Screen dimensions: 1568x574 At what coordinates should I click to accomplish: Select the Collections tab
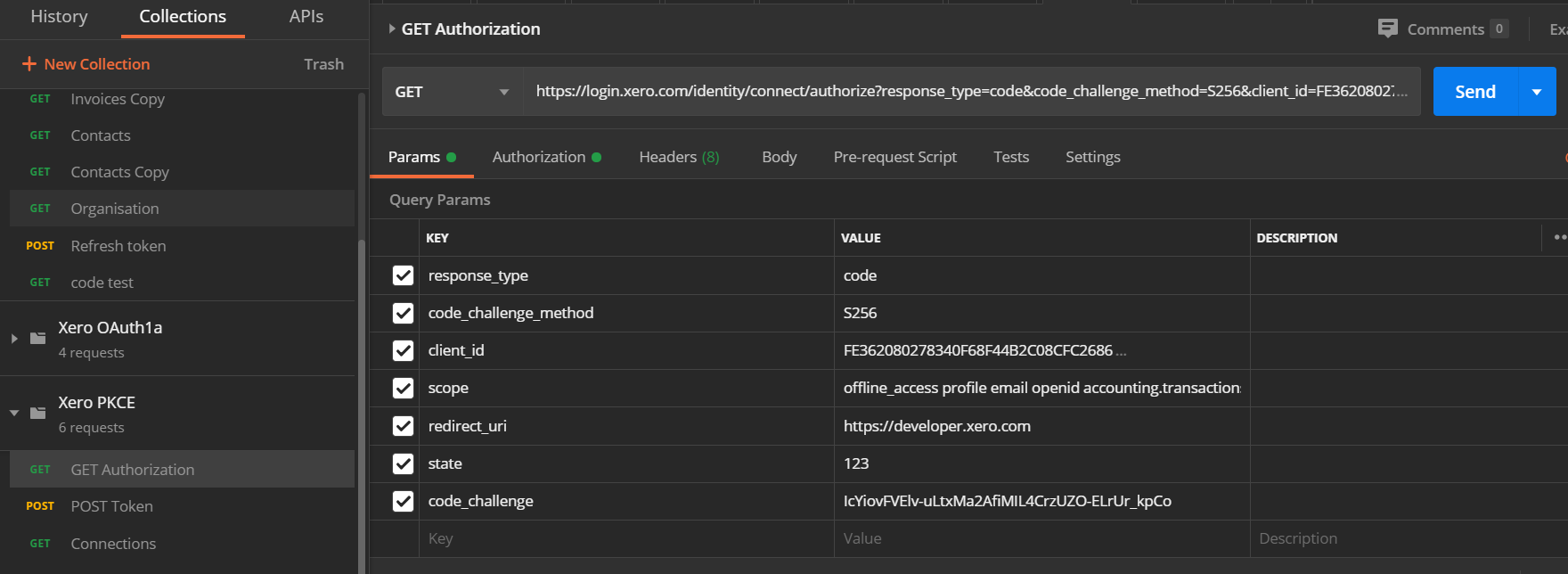coord(183,16)
